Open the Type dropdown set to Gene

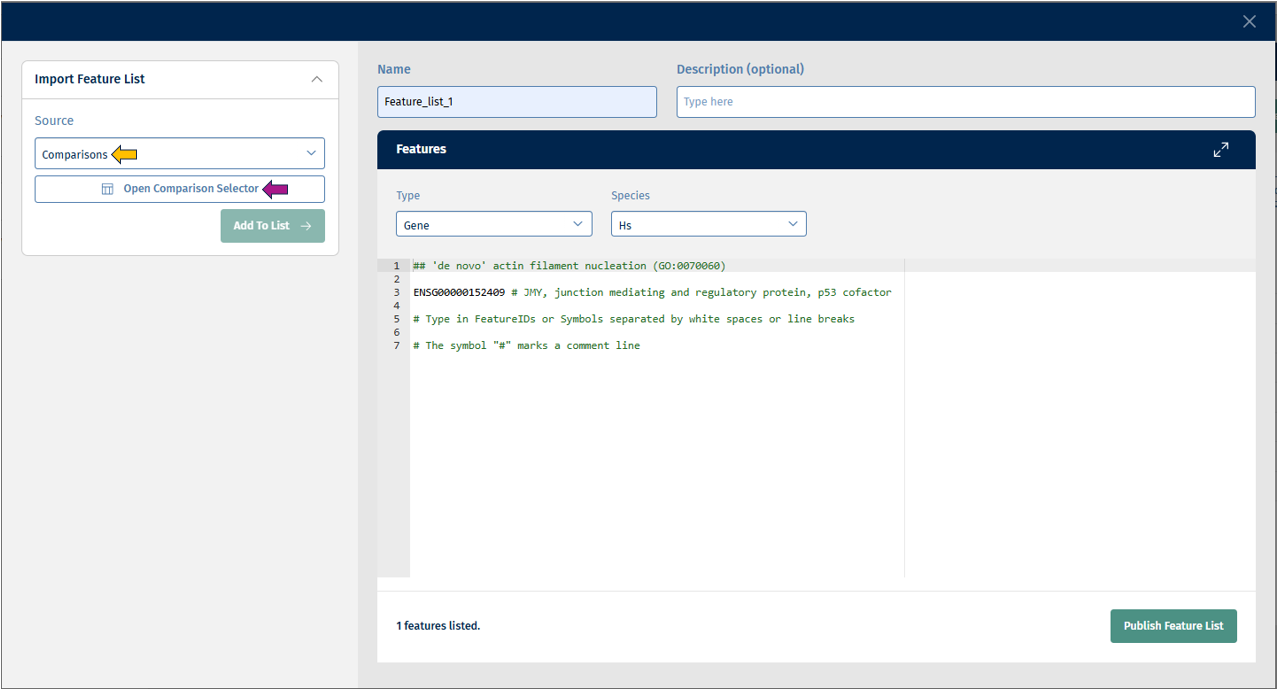point(494,225)
